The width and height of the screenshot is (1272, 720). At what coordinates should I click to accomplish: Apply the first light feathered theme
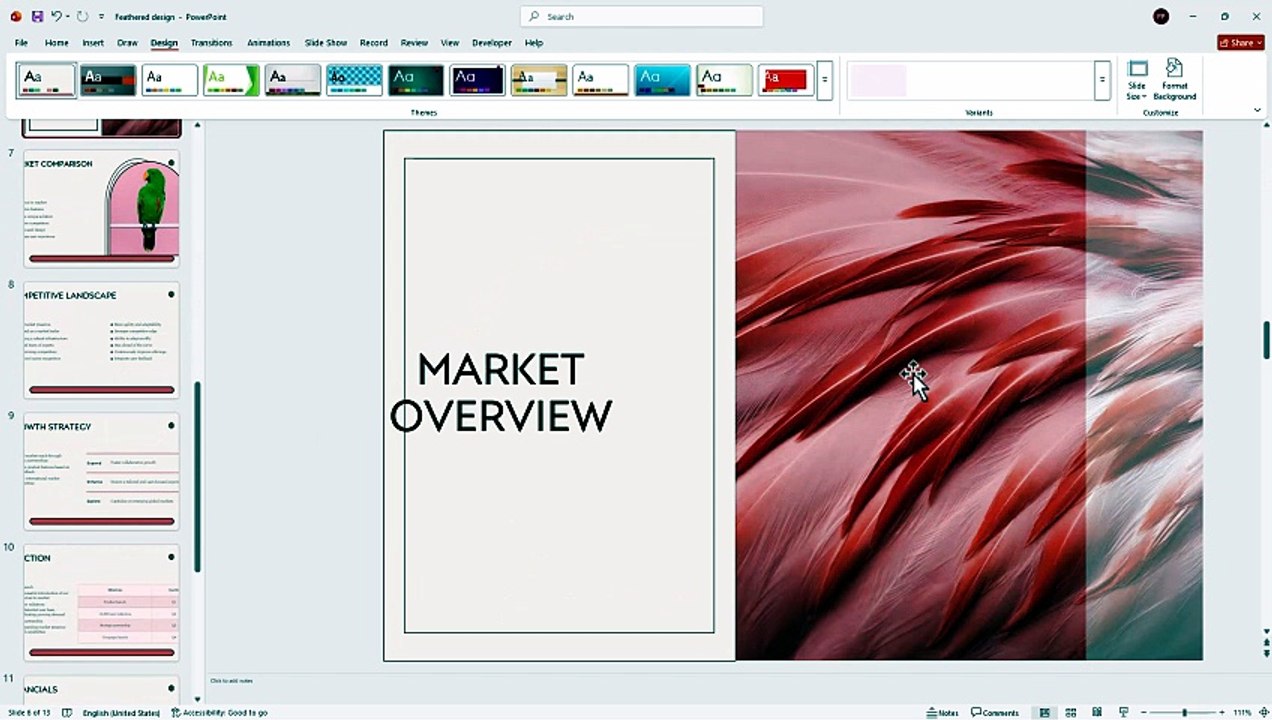[47, 80]
